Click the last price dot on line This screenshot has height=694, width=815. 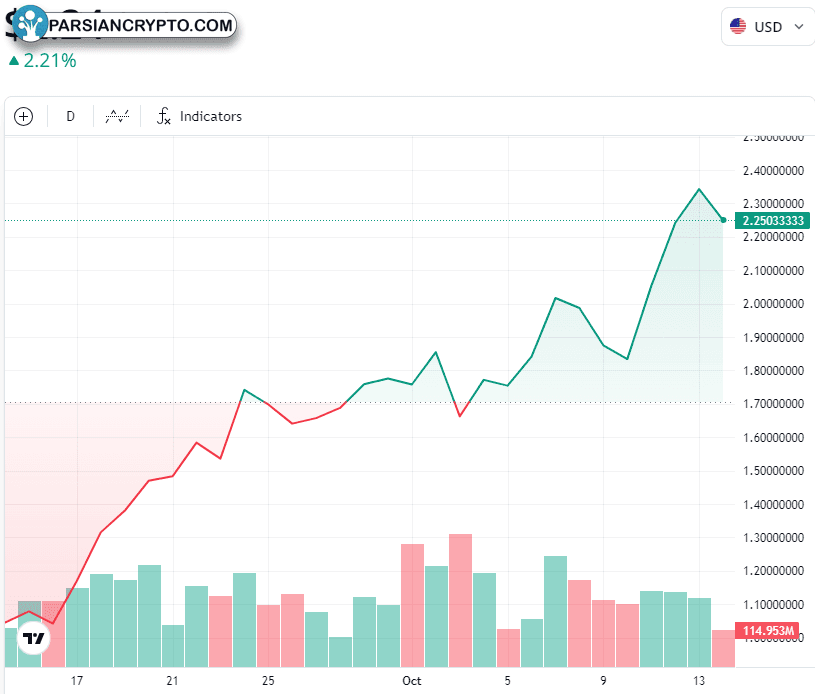click(723, 220)
